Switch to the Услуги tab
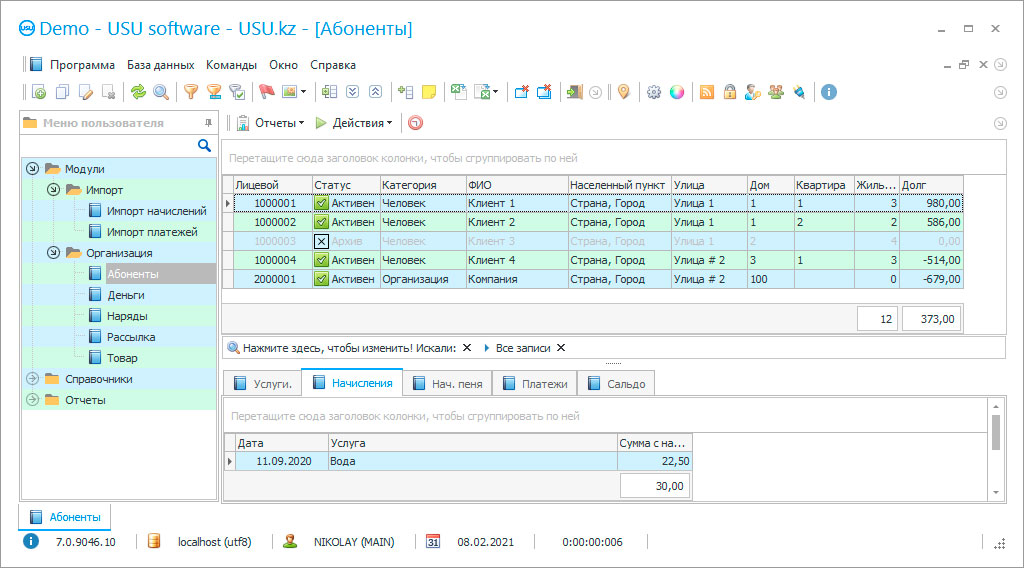The height and width of the screenshot is (568, 1024). tap(263, 384)
